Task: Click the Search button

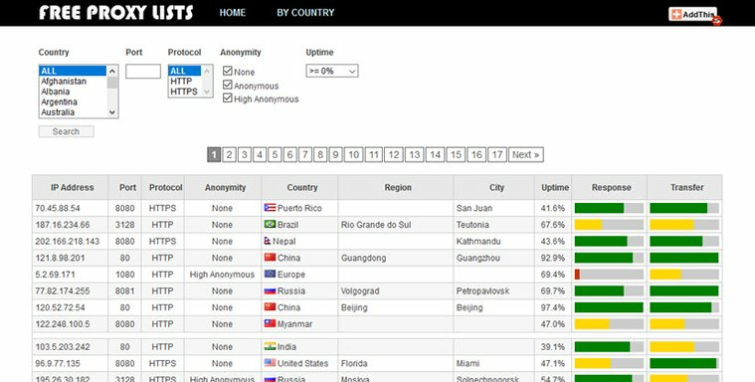Action: pyautogui.click(x=66, y=132)
